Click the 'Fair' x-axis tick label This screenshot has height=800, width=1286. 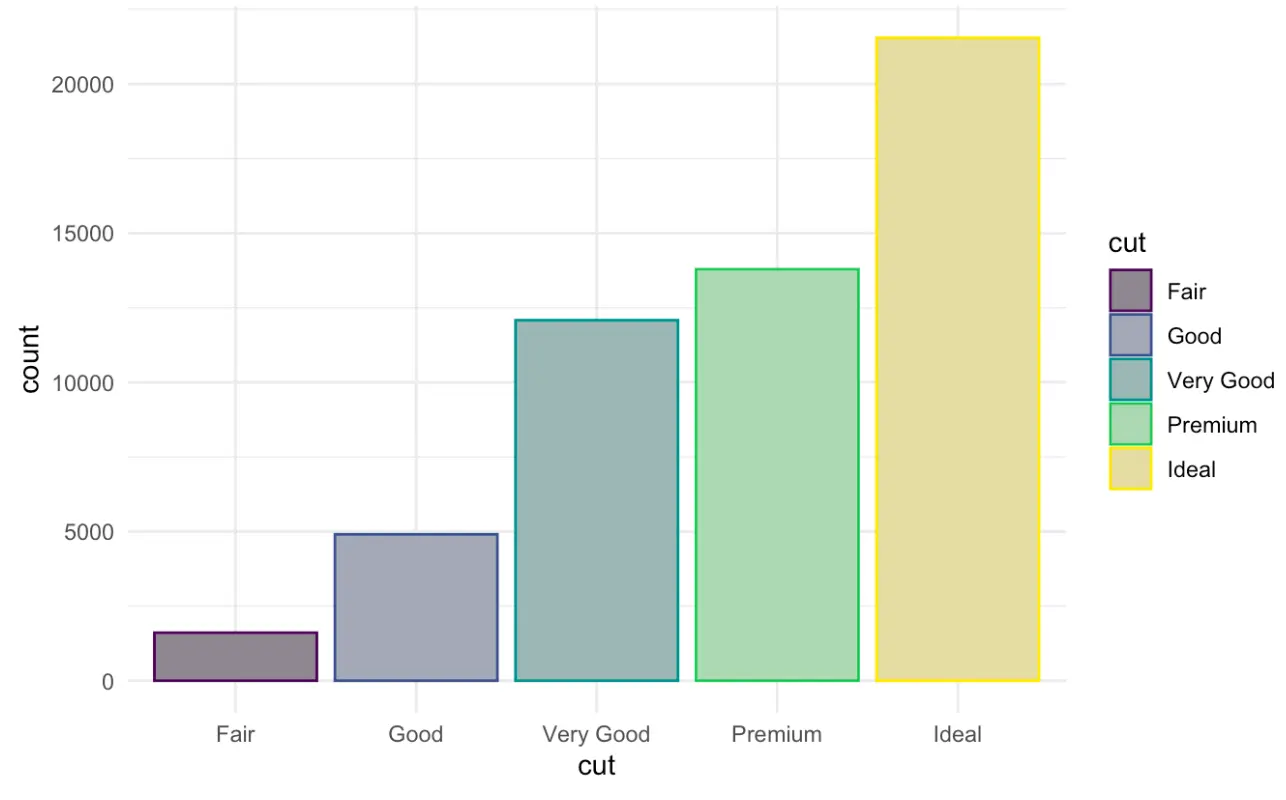tap(235, 735)
